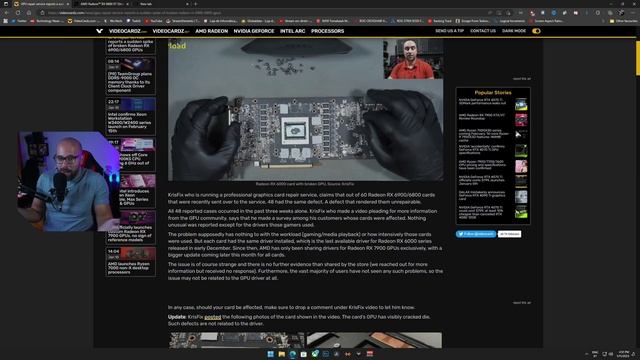This screenshot has width=640, height=360.
Task: Open Intel confirms Xeon Workstation news item
Action: coord(131,116)
